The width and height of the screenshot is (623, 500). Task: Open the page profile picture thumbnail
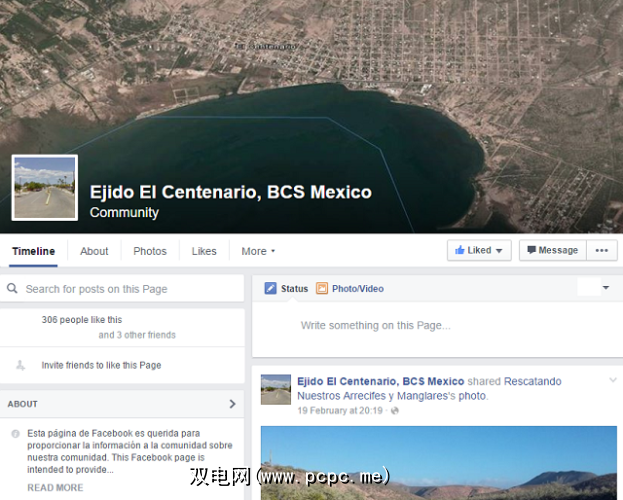tap(45, 188)
